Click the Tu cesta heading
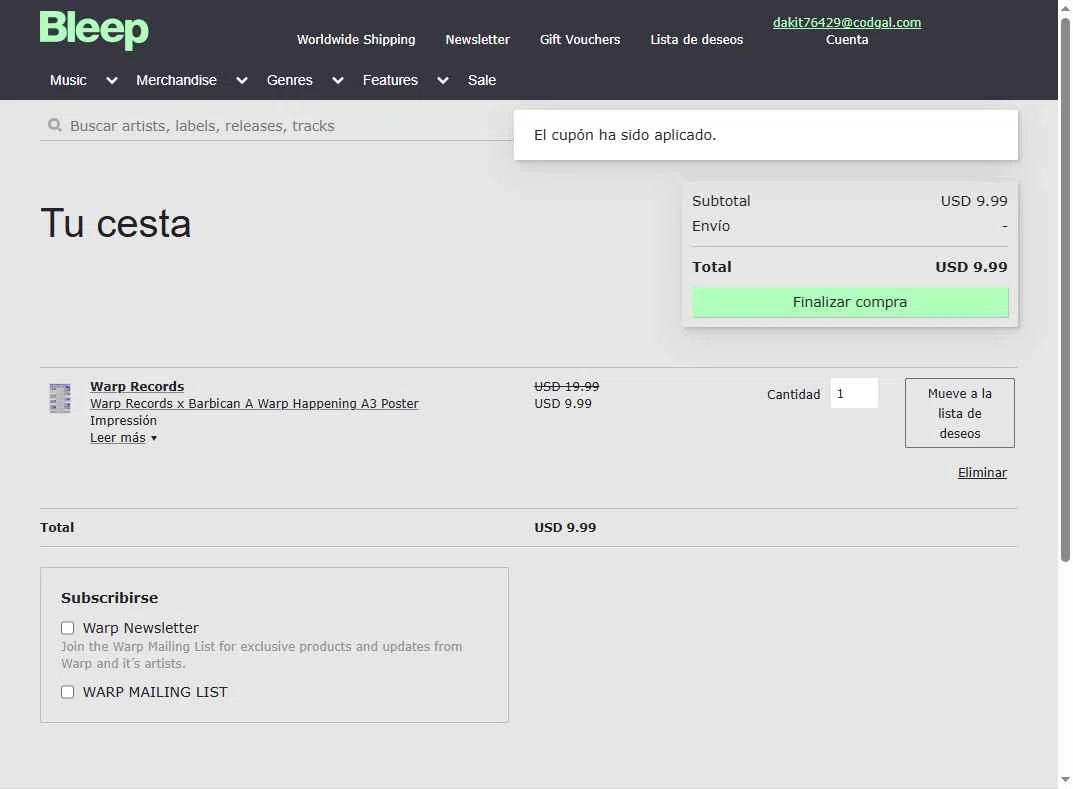 coord(116,224)
